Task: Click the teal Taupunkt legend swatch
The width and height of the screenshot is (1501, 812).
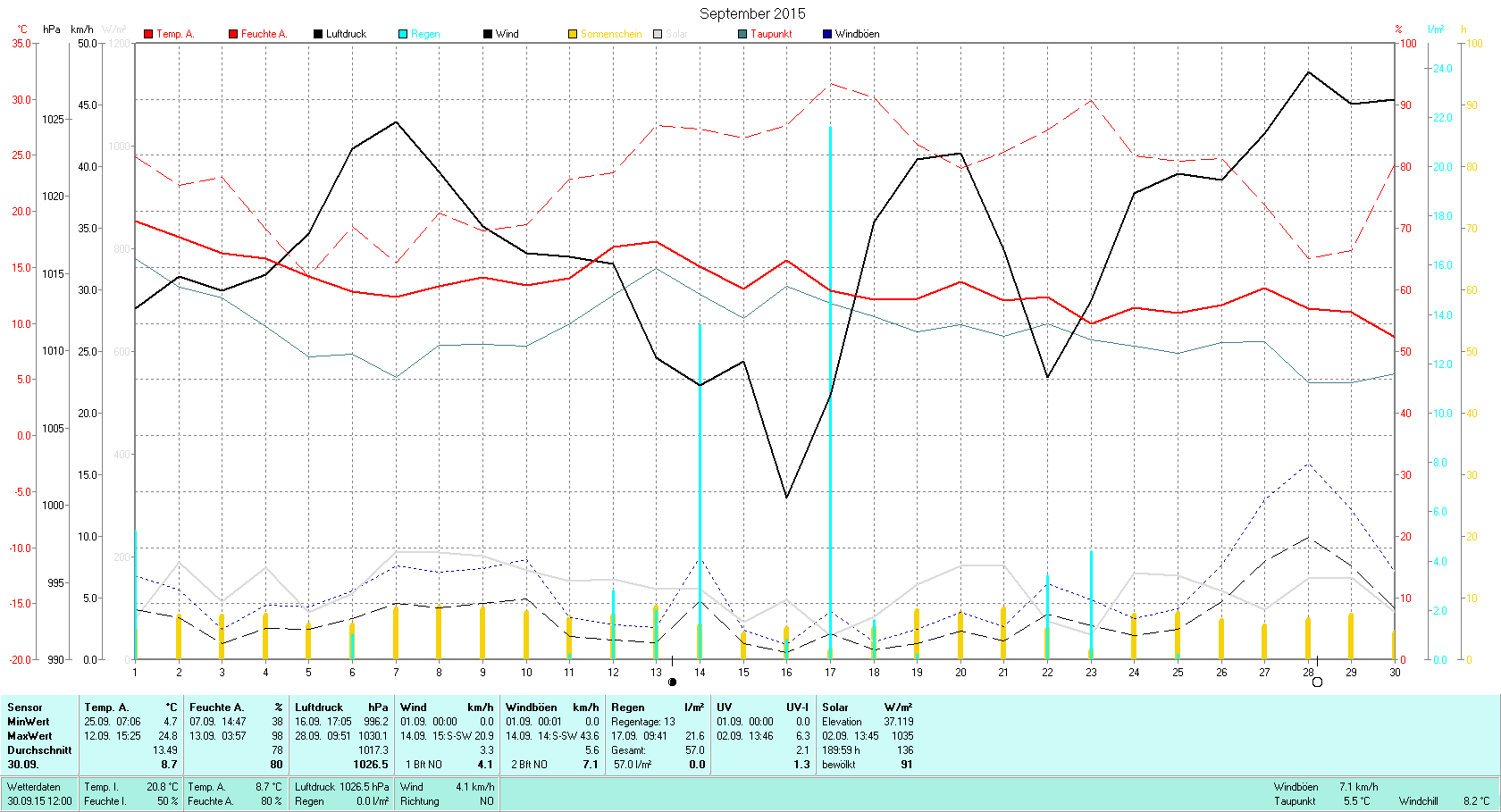Action: pos(742,34)
